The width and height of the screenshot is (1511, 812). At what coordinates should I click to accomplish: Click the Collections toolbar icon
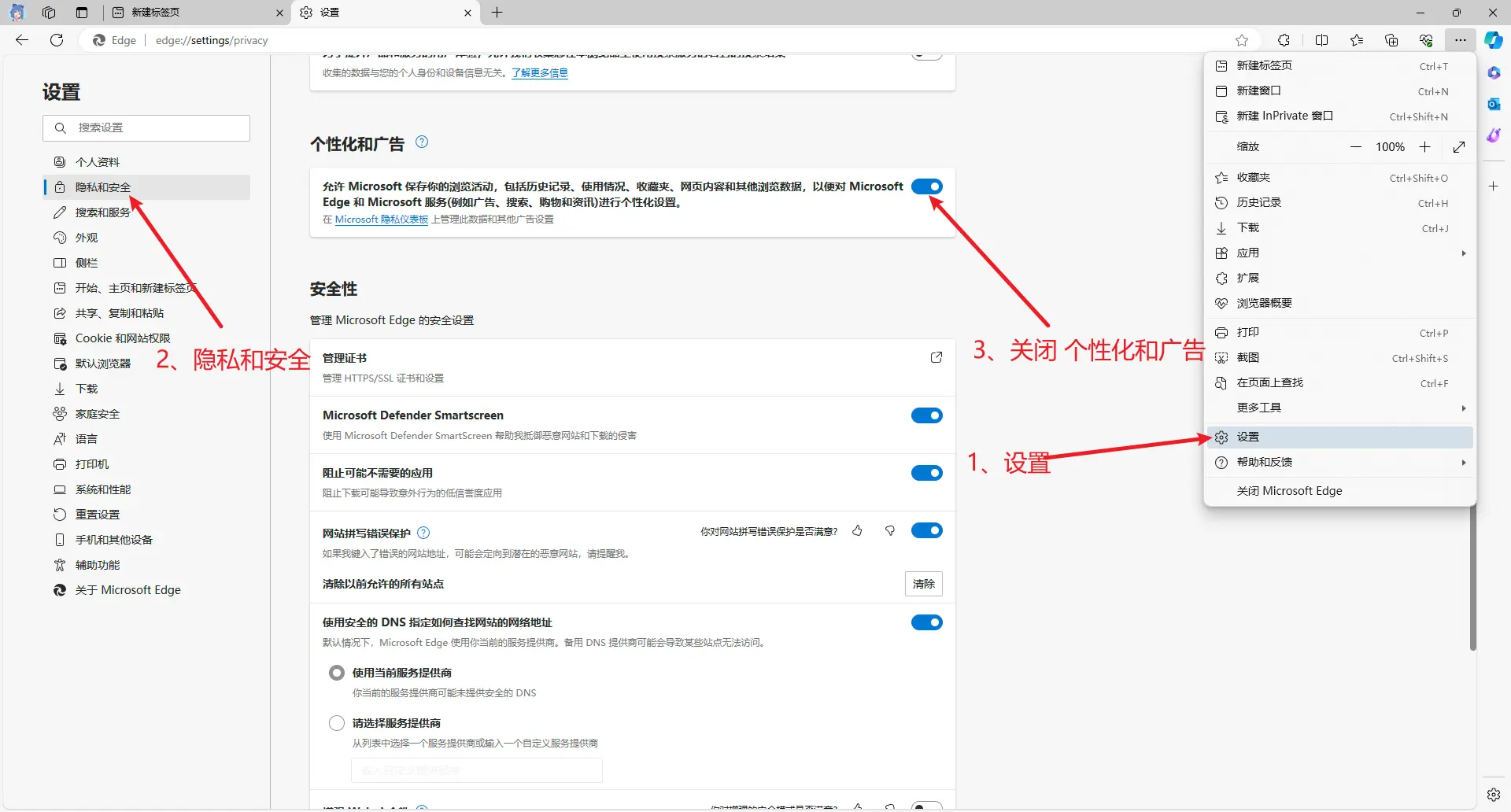pyautogui.click(x=1391, y=40)
